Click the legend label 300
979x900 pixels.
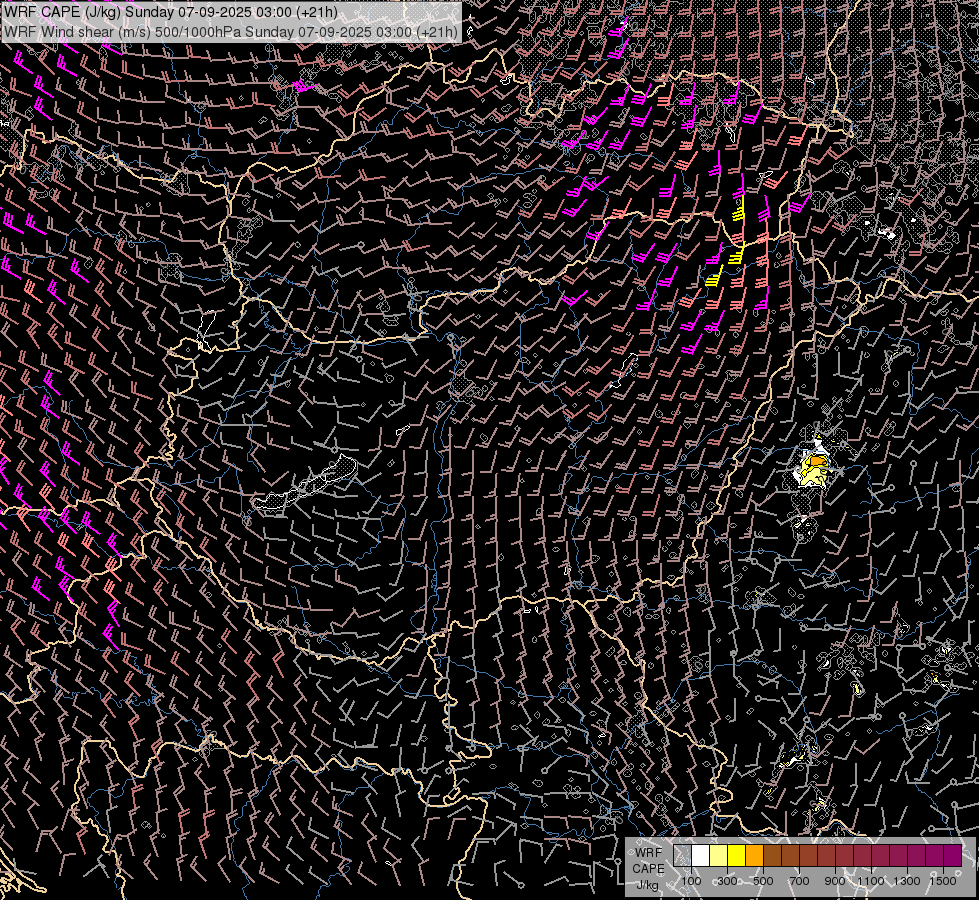click(x=727, y=881)
